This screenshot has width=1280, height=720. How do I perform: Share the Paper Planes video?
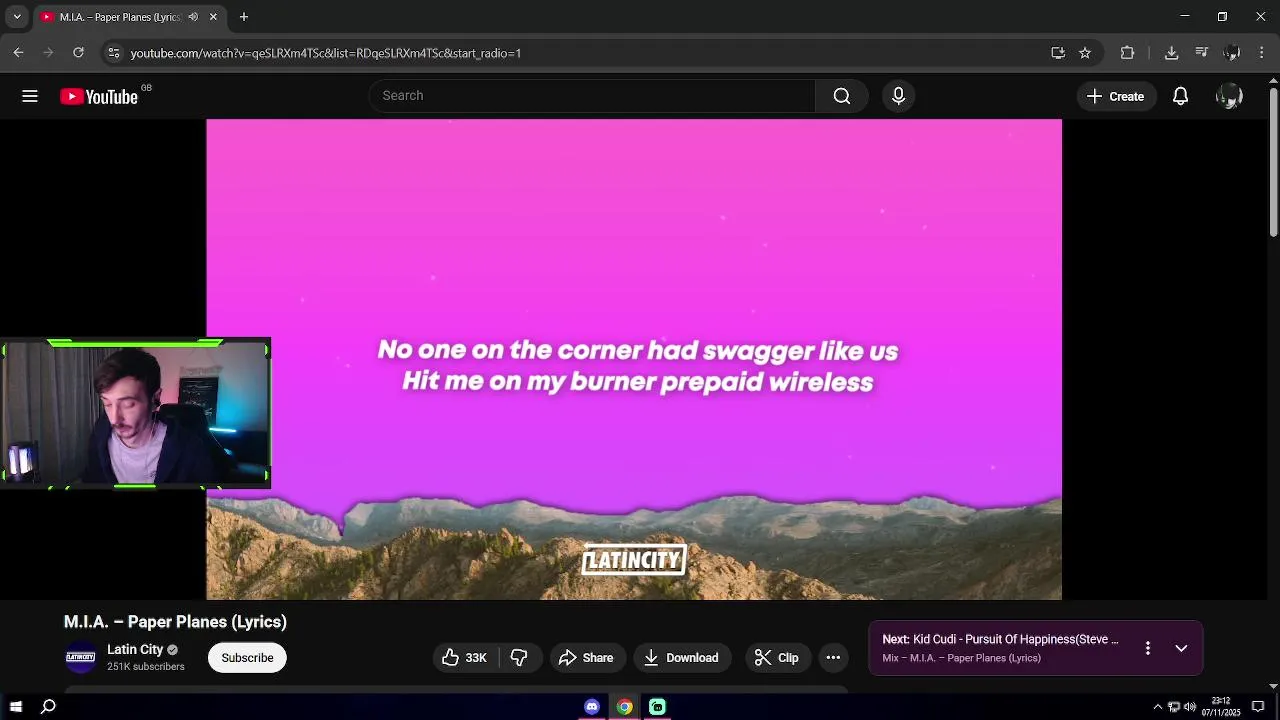point(587,657)
